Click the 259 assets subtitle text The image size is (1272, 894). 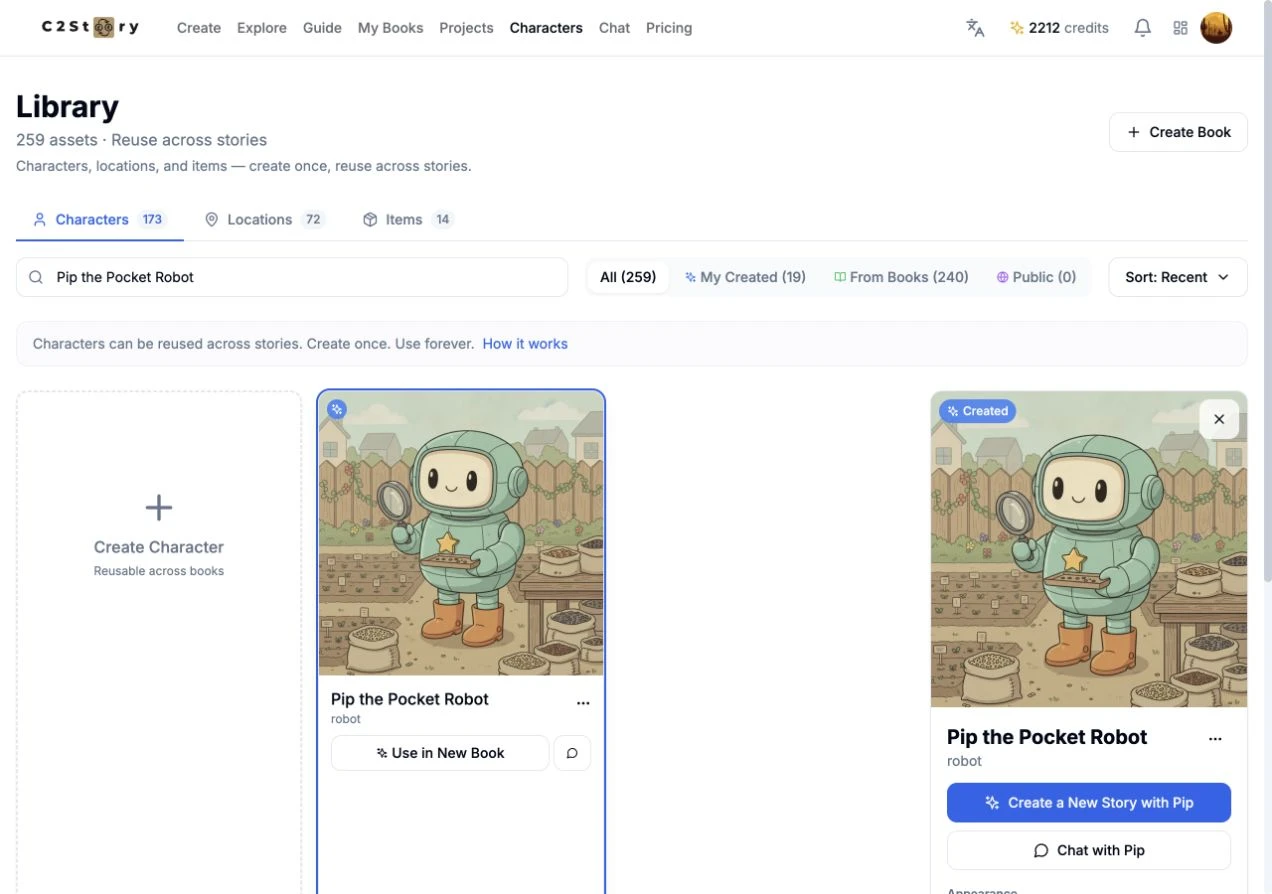141,140
